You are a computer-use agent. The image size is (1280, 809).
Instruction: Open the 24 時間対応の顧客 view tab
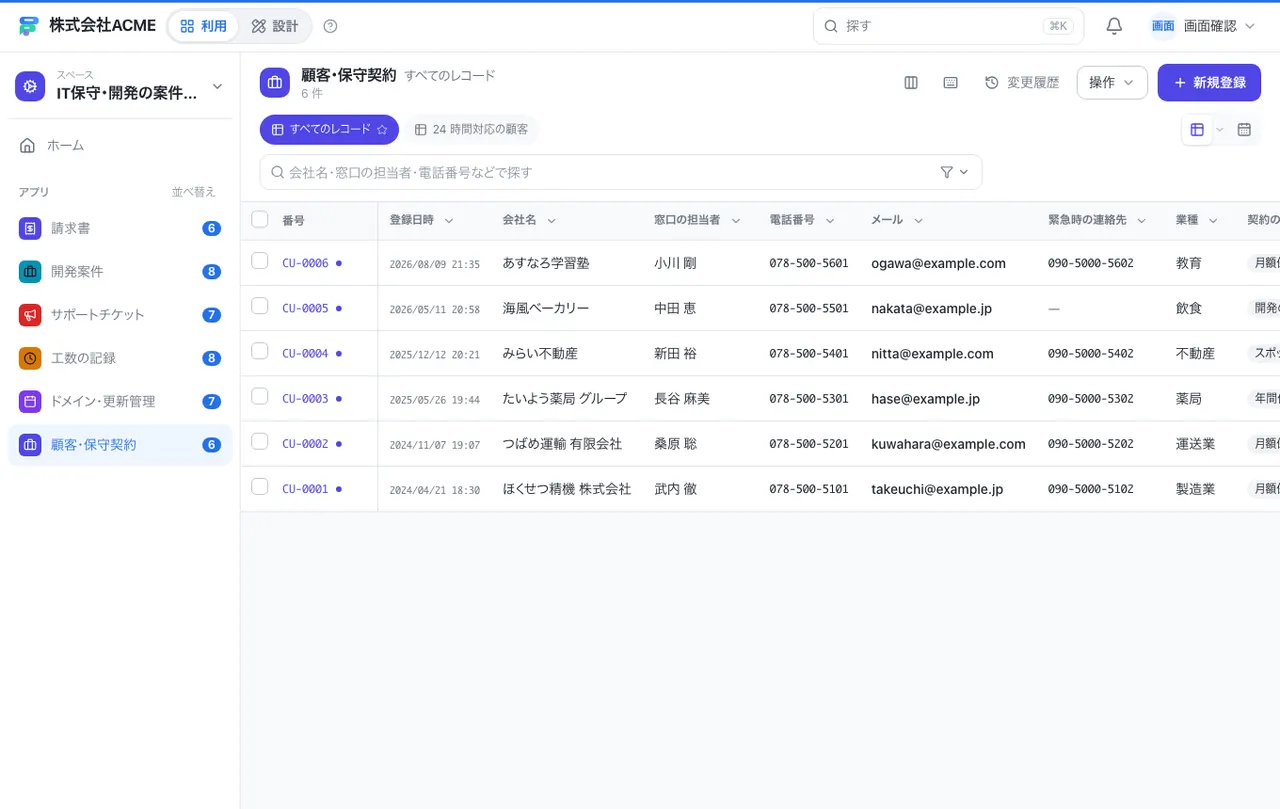tap(471, 130)
